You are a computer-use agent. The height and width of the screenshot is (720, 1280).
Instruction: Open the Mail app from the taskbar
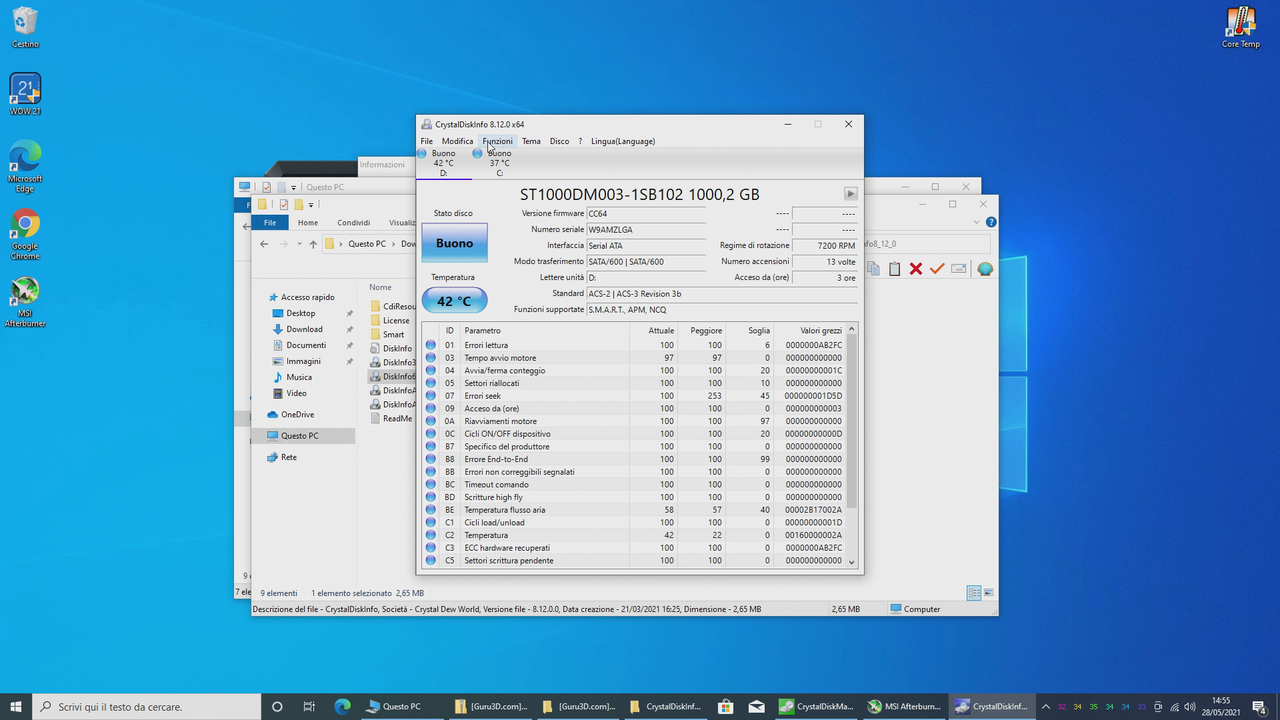[757, 706]
